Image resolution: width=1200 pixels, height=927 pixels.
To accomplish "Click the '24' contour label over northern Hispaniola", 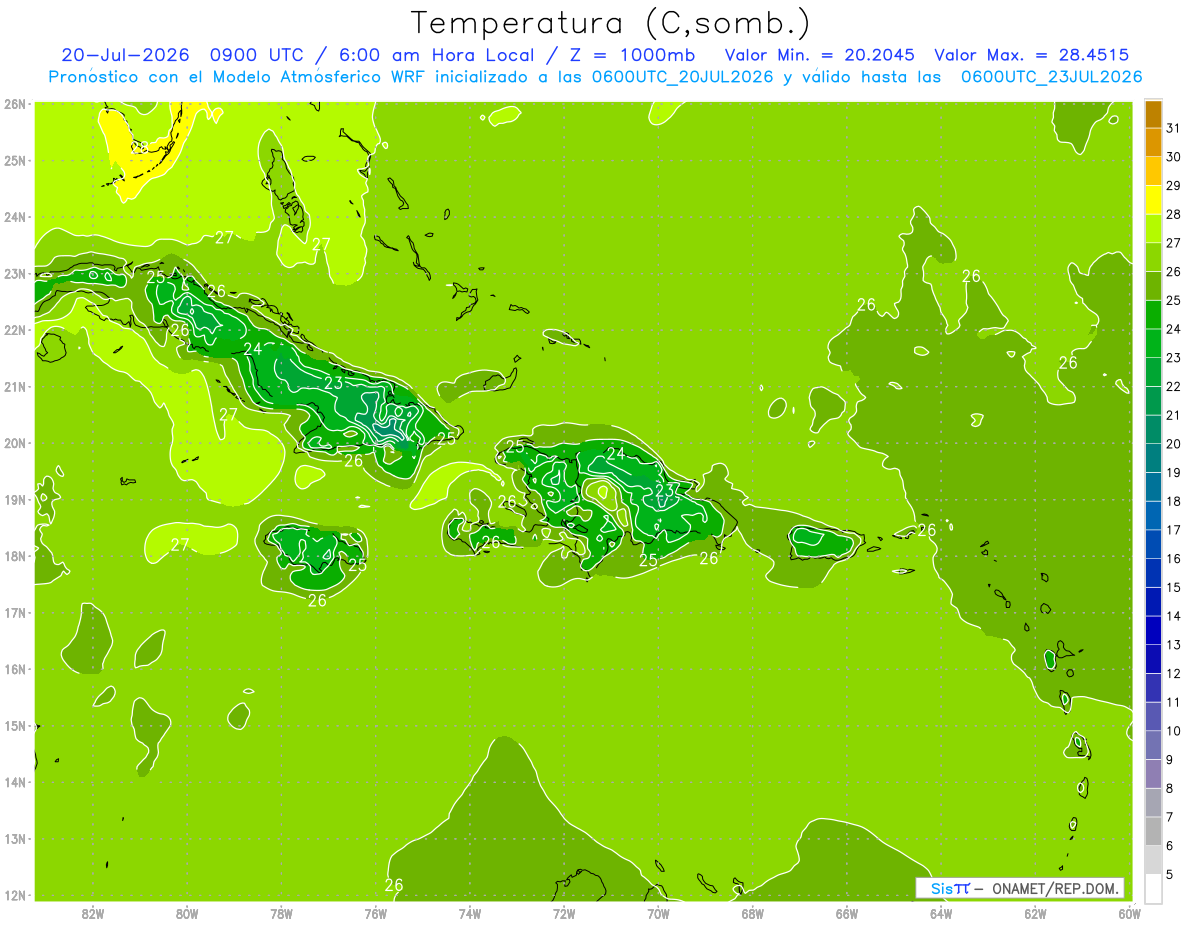I will tap(616, 454).
